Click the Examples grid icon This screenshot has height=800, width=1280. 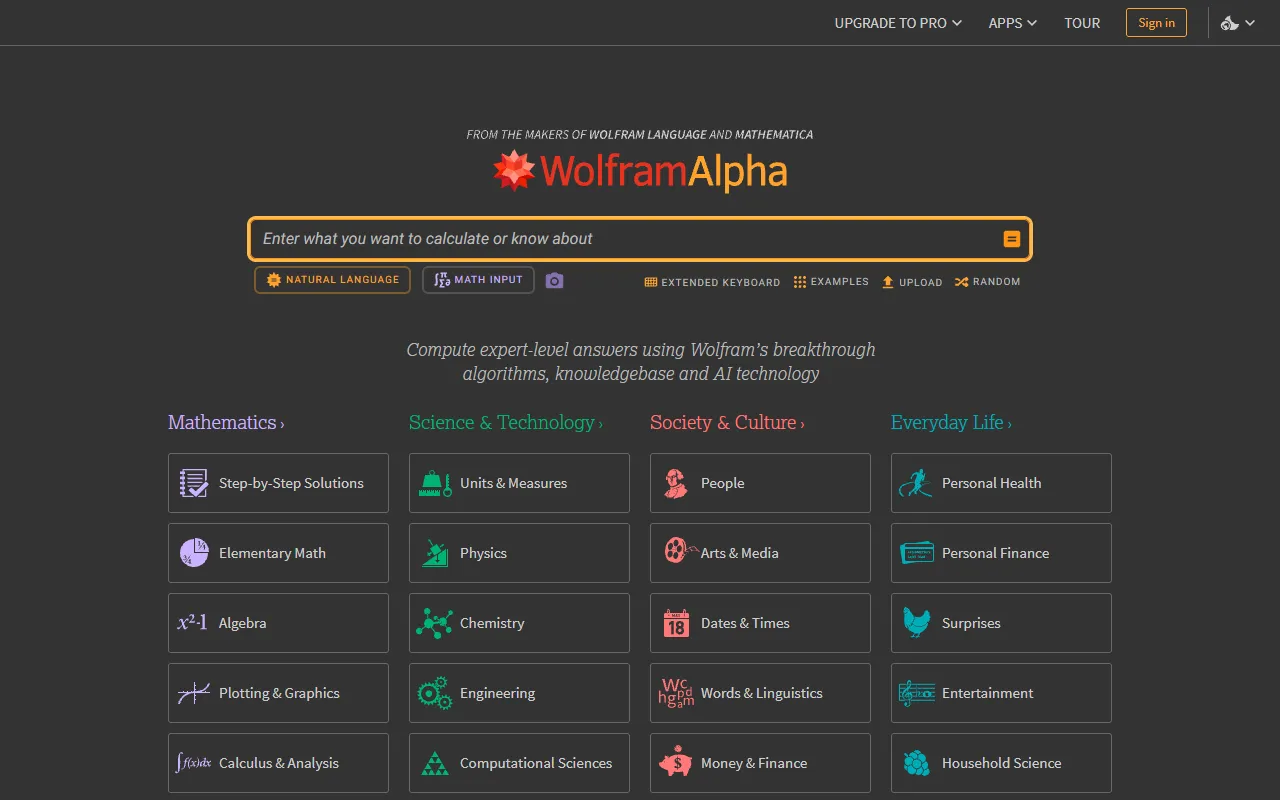(800, 282)
